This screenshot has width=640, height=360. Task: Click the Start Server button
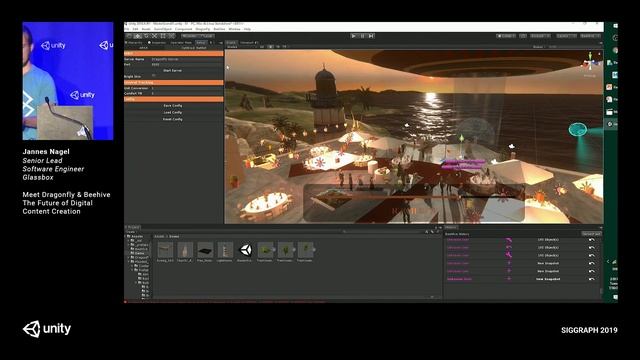(x=173, y=71)
